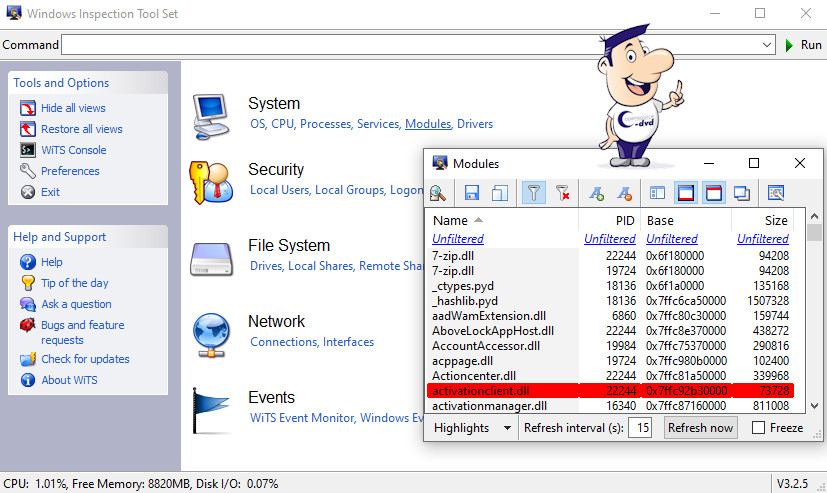The image size is (827, 493).
Task: Click the copy icon in Modules toolbar
Action: click(x=500, y=193)
